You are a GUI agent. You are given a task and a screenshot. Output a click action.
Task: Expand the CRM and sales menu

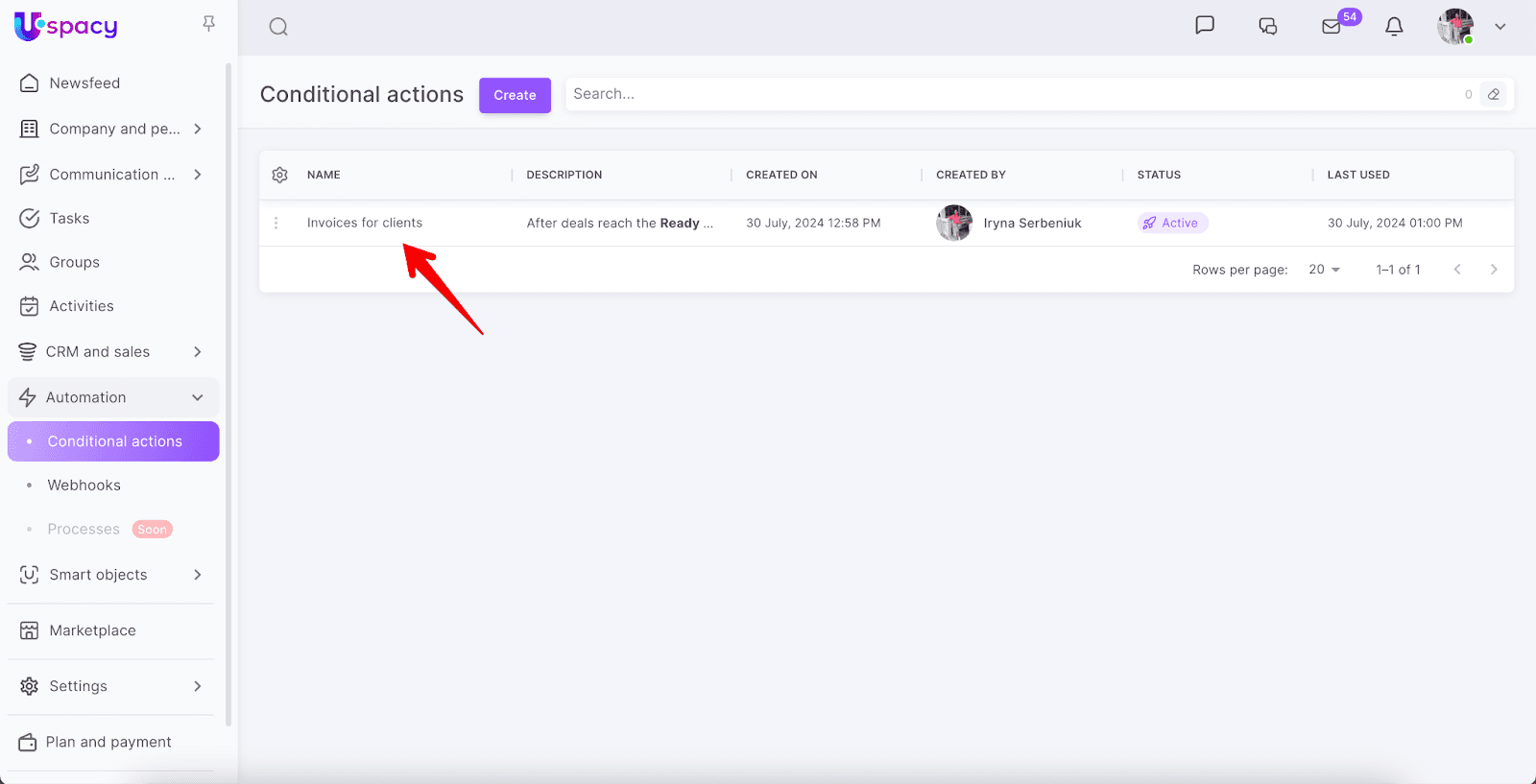pyautogui.click(x=197, y=352)
